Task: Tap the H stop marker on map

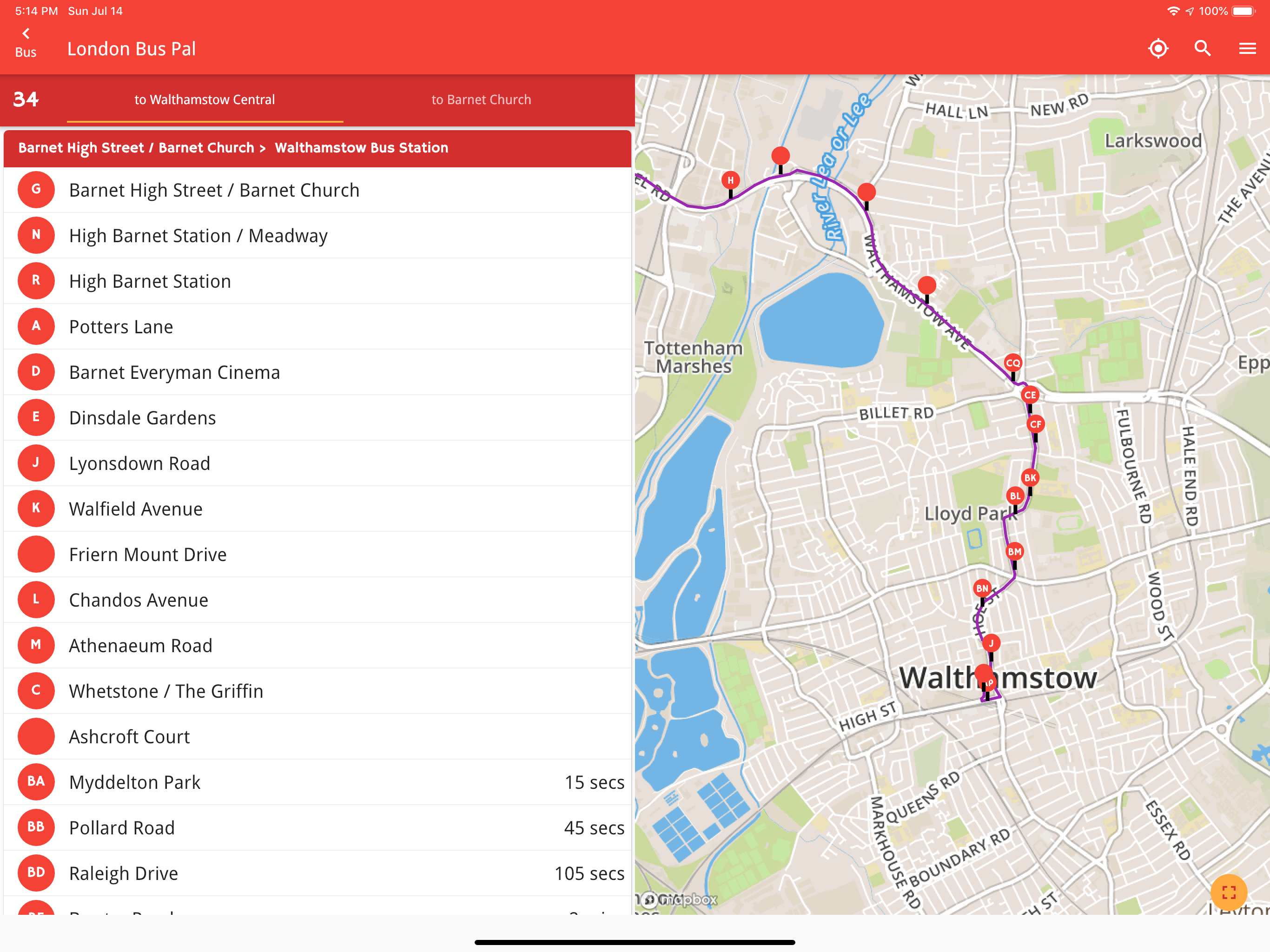Action: [x=730, y=180]
